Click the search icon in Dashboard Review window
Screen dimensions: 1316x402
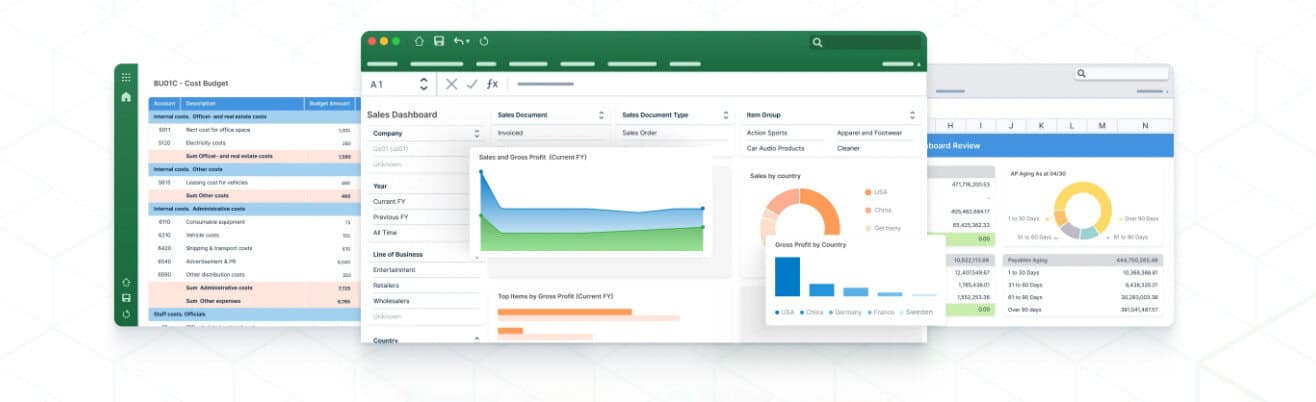click(1082, 74)
